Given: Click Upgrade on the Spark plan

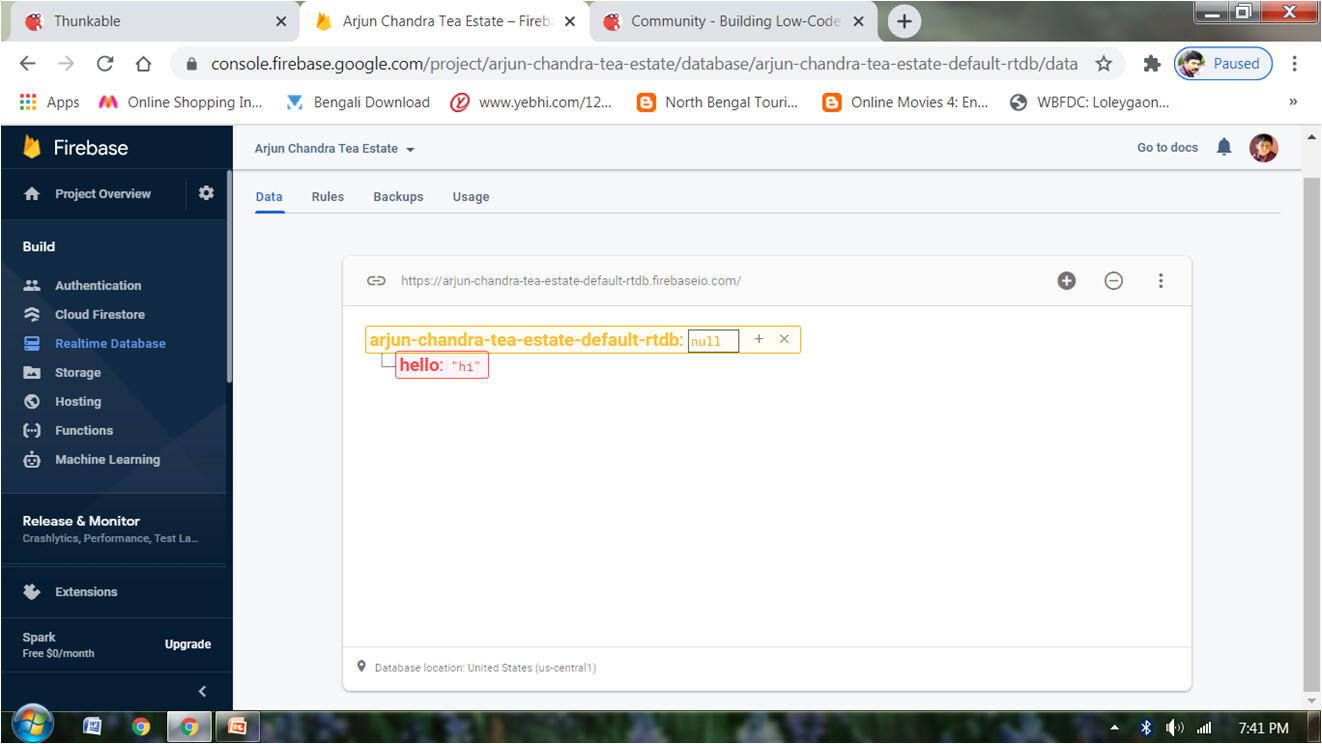Looking at the screenshot, I should coord(188,644).
